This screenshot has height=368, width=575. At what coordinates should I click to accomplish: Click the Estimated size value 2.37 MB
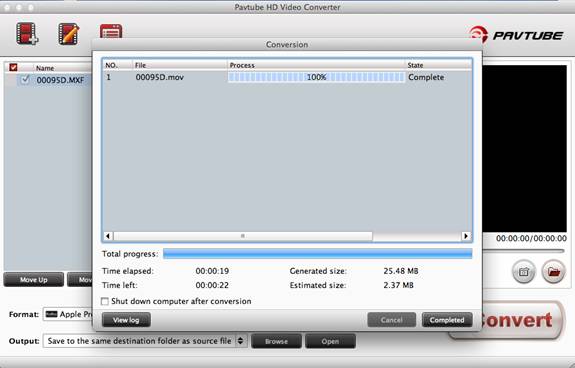(x=399, y=285)
